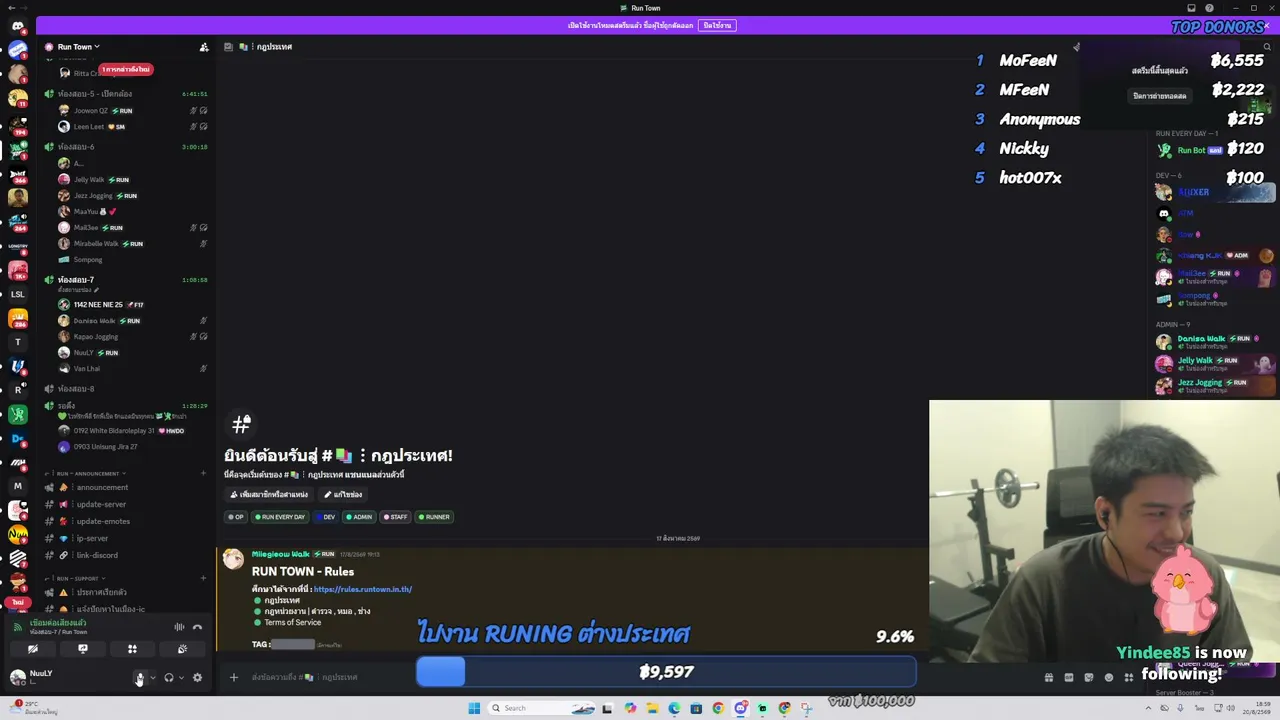Click the invite members icon beside Run Town
The image size is (1280, 720).
pos(204,47)
